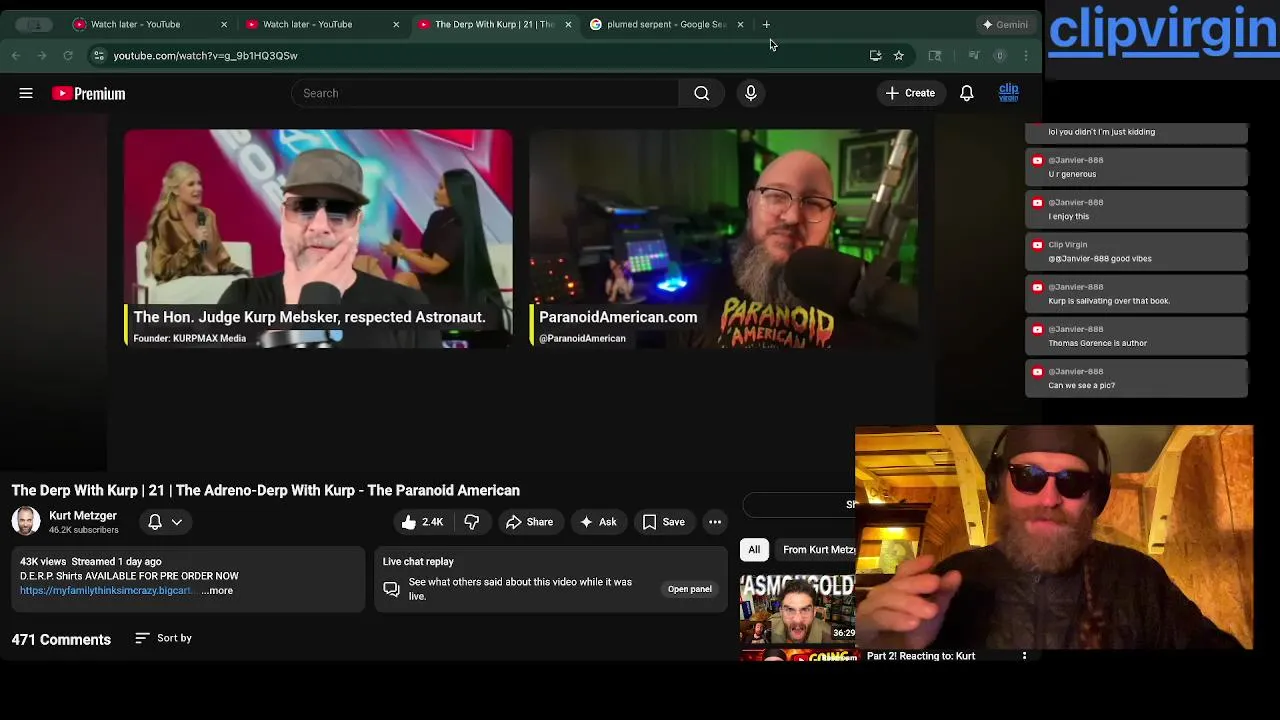Screen dimensions: 1280x720
Task: Open more actions three-dot menu
Action: tap(715, 522)
